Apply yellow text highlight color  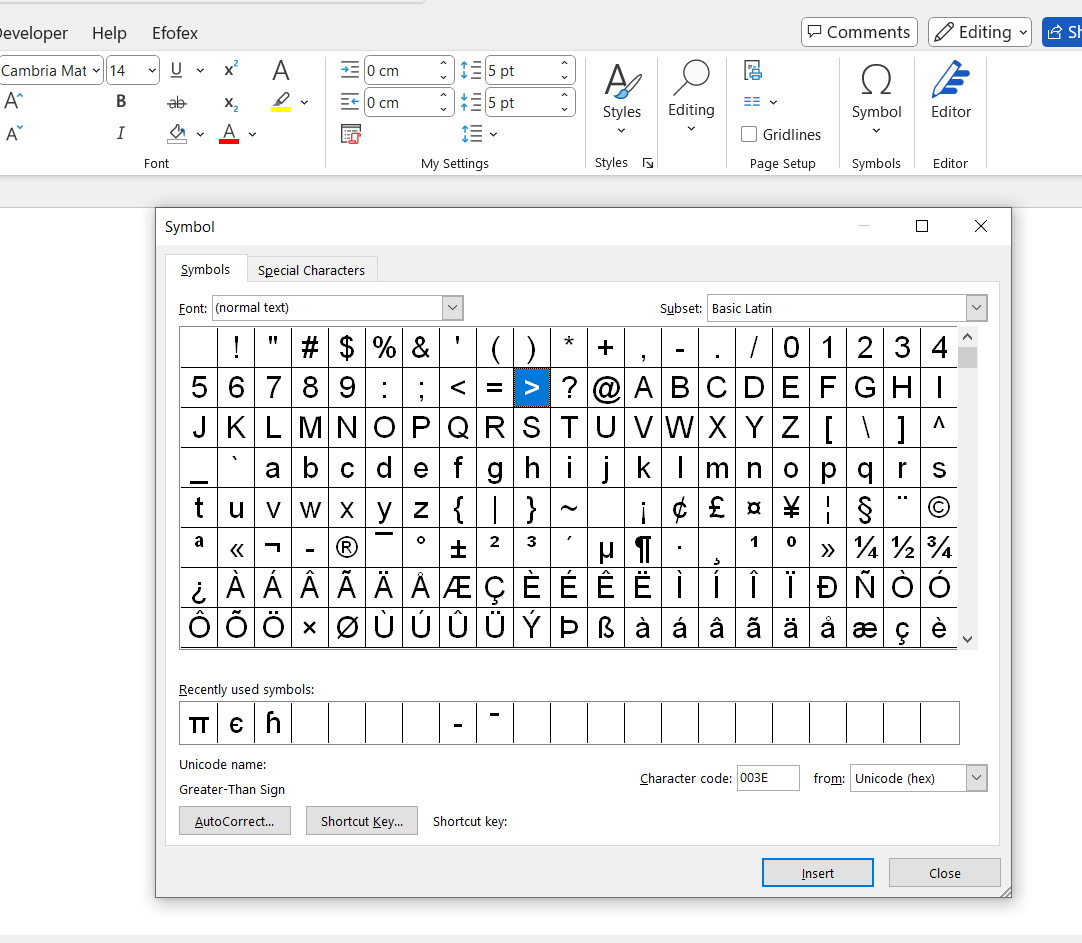pos(281,101)
